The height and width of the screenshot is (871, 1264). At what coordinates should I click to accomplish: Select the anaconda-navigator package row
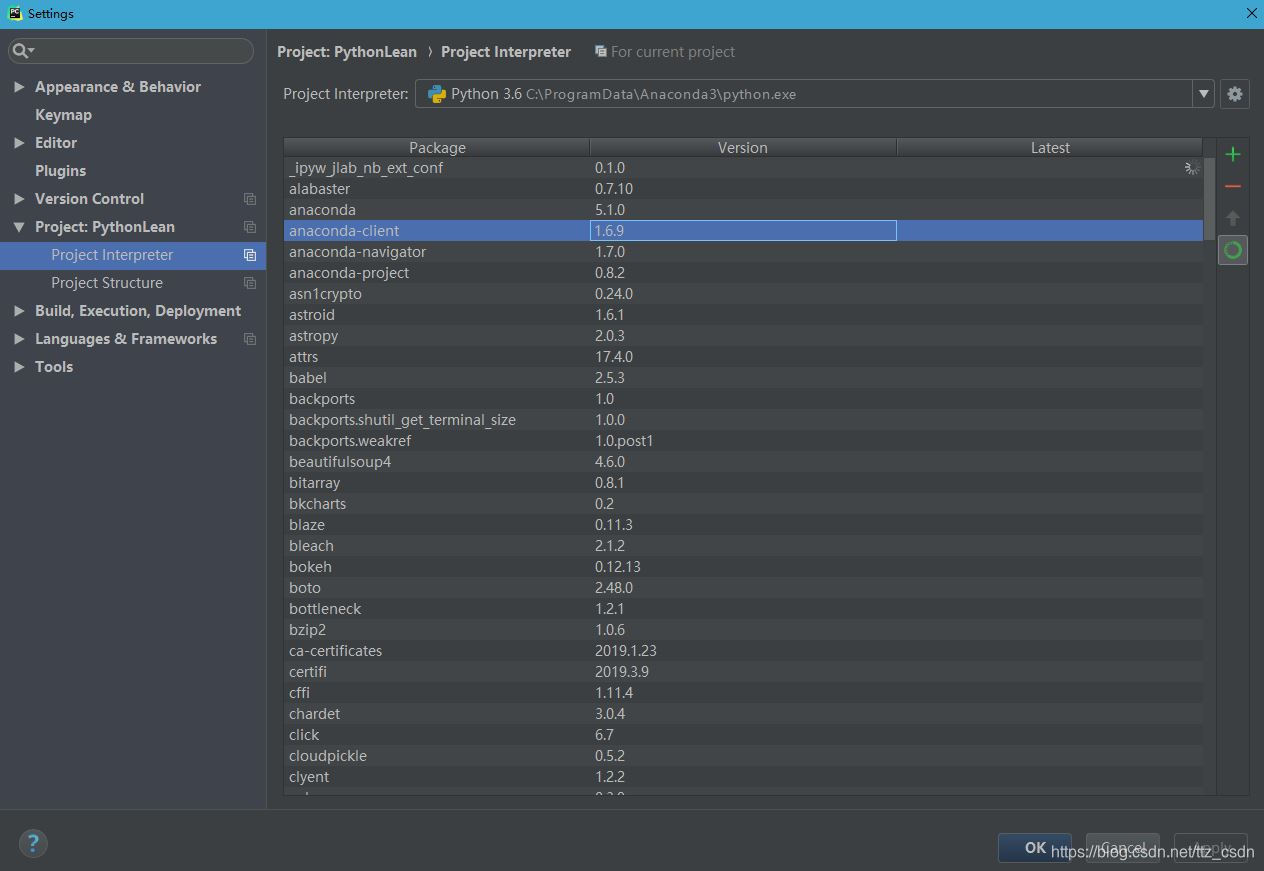743,252
